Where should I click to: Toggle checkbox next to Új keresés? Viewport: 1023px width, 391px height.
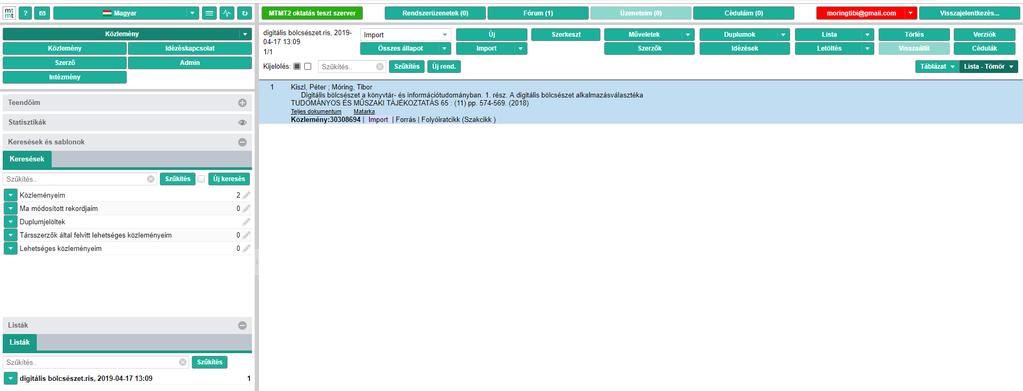pos(202,179)
